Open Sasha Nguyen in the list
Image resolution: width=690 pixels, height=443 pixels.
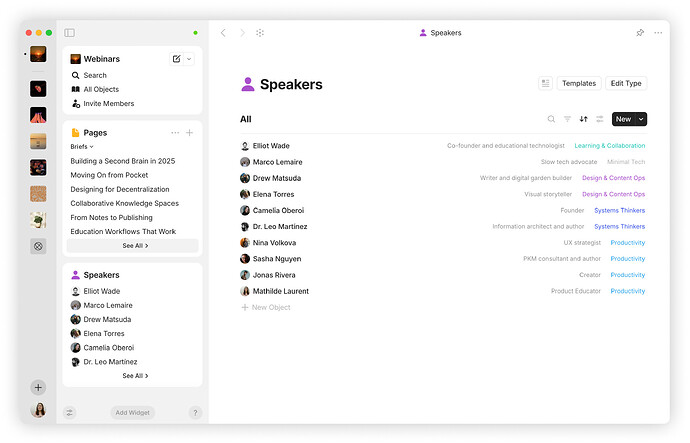[x=277, y=259]
